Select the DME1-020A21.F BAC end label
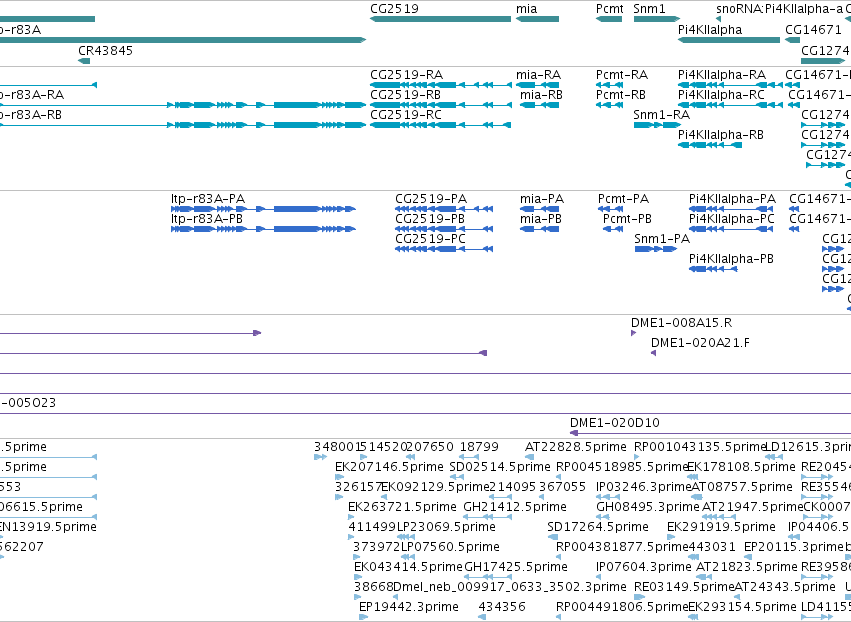This screenshot has height=622, width=851. point(700,343)
